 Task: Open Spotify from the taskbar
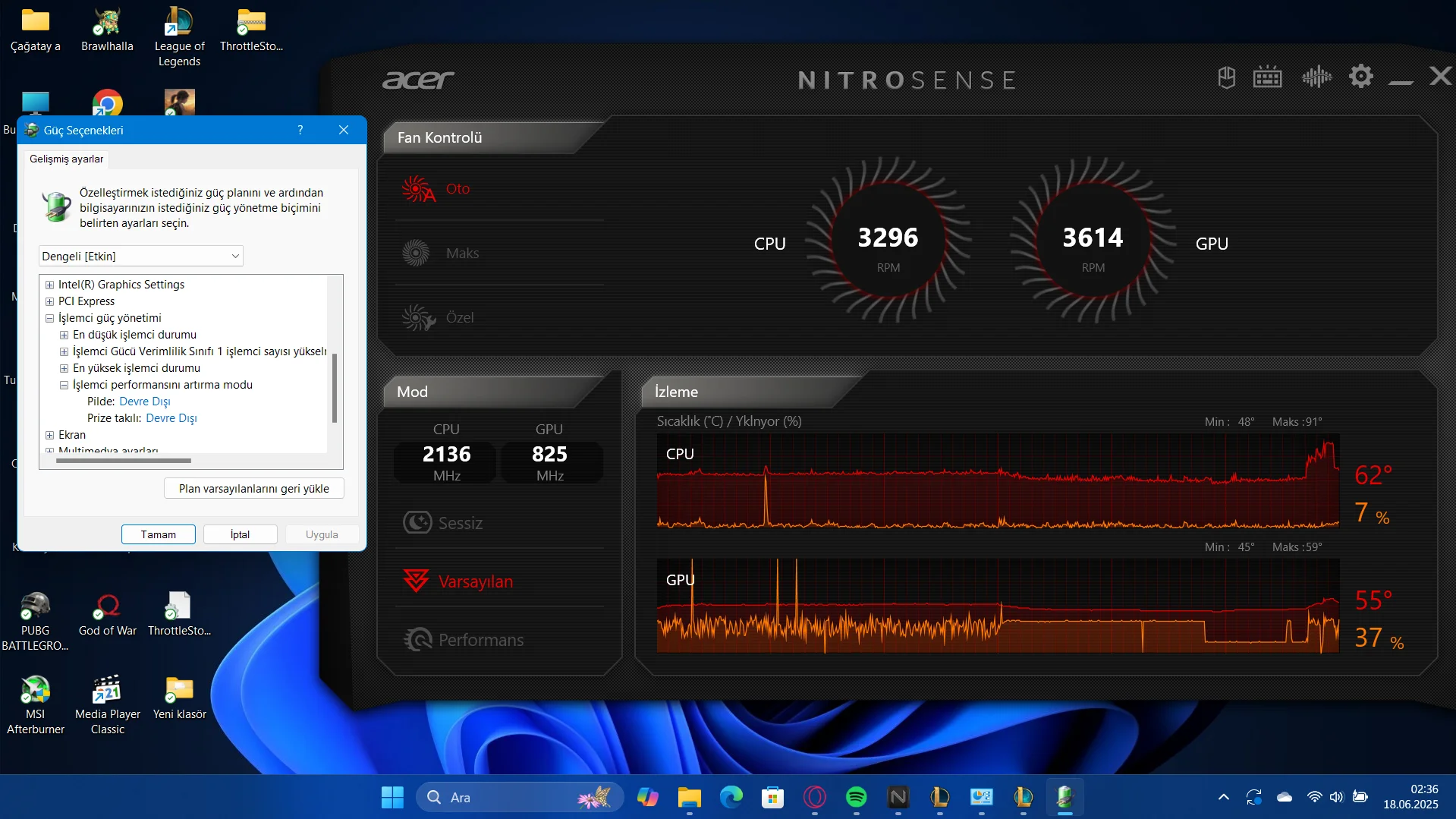point(856,797)
